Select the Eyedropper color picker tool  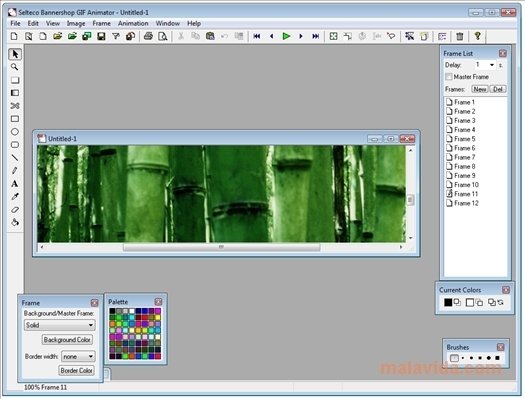click(x=15, y=197)
